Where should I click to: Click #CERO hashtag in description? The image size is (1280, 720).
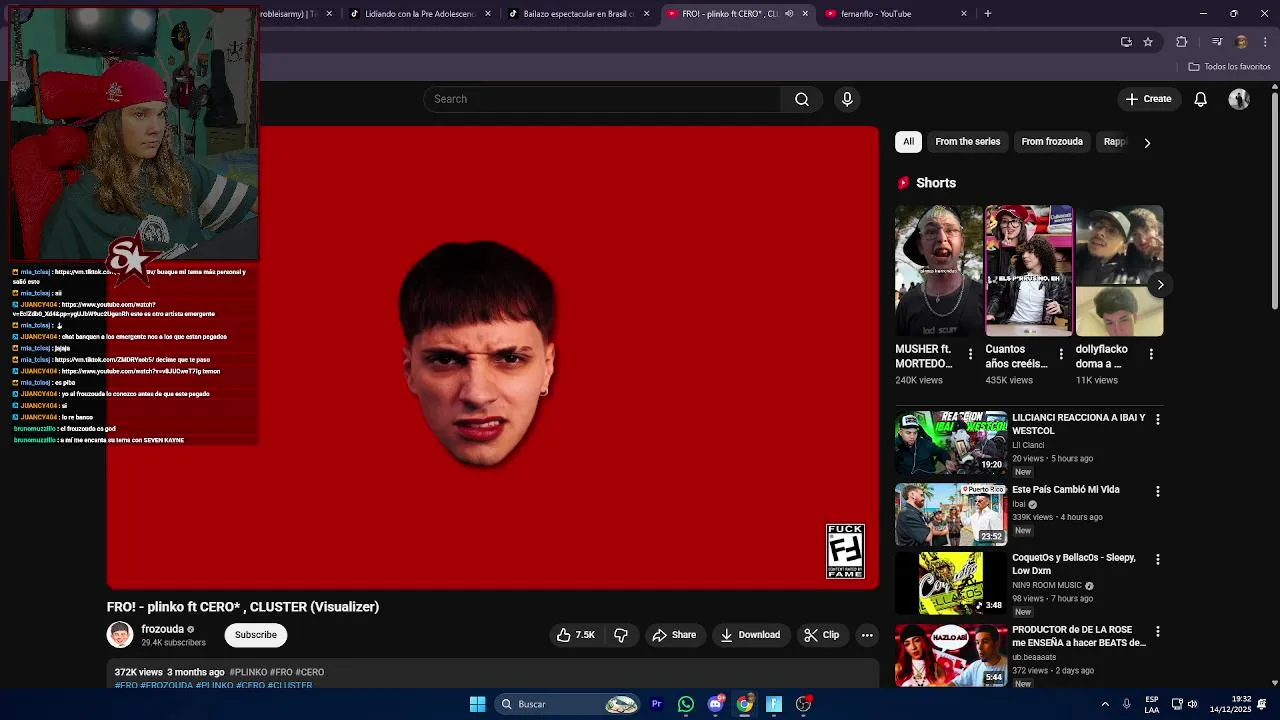click(309, 673)
